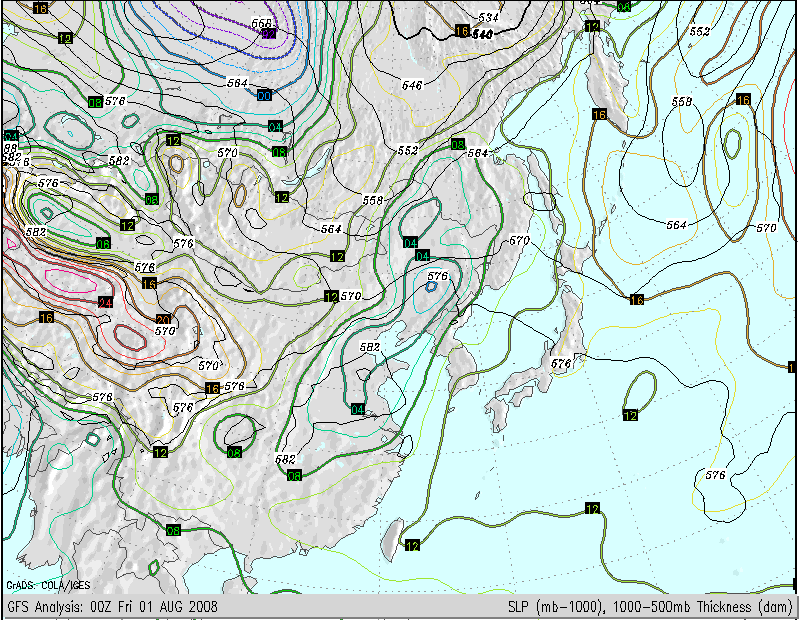Click the 12 label beside Taiwan
The width and height of the screenshot is (800, 620).
point(412,545)
